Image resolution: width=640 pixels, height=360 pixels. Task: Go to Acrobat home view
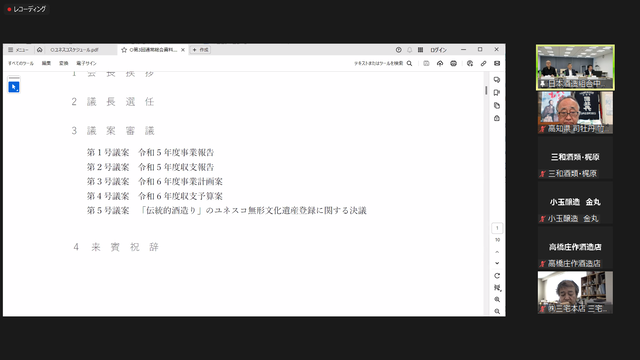point(40,50)
